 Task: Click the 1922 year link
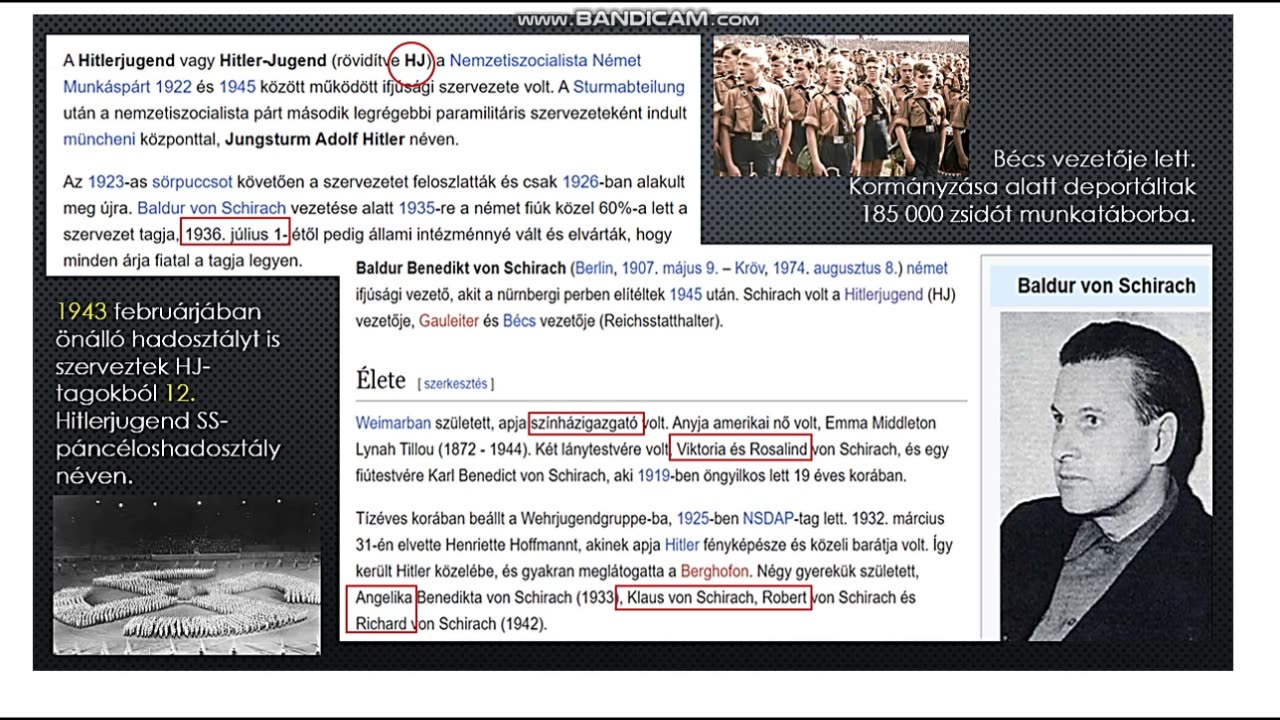click(x=174, y=87)
